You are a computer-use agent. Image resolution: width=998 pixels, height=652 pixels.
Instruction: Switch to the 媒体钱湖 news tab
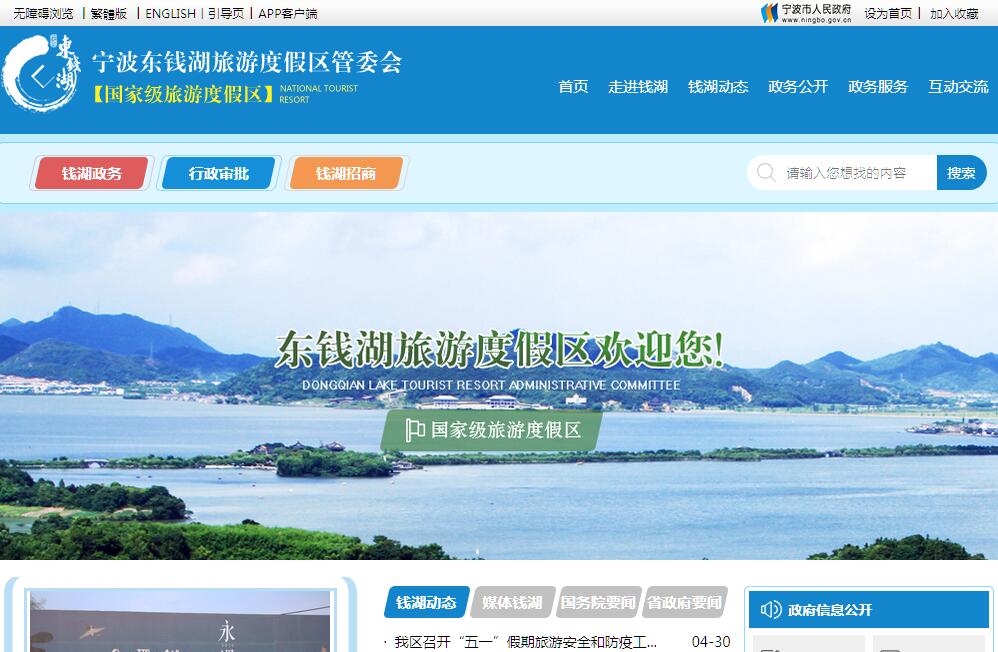click(x=512, y=602)
